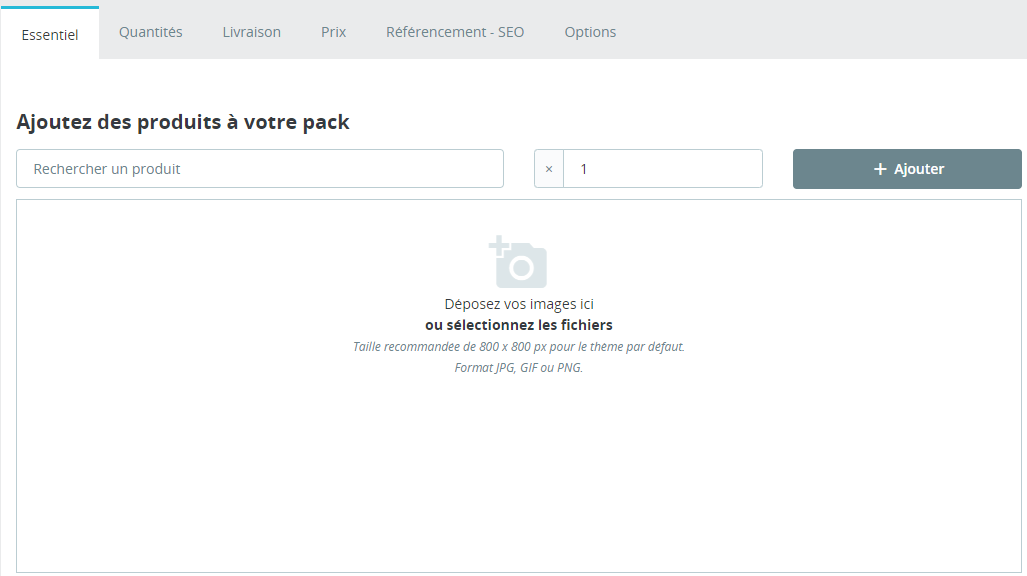Select the Options tab

[x=590, y=32]
